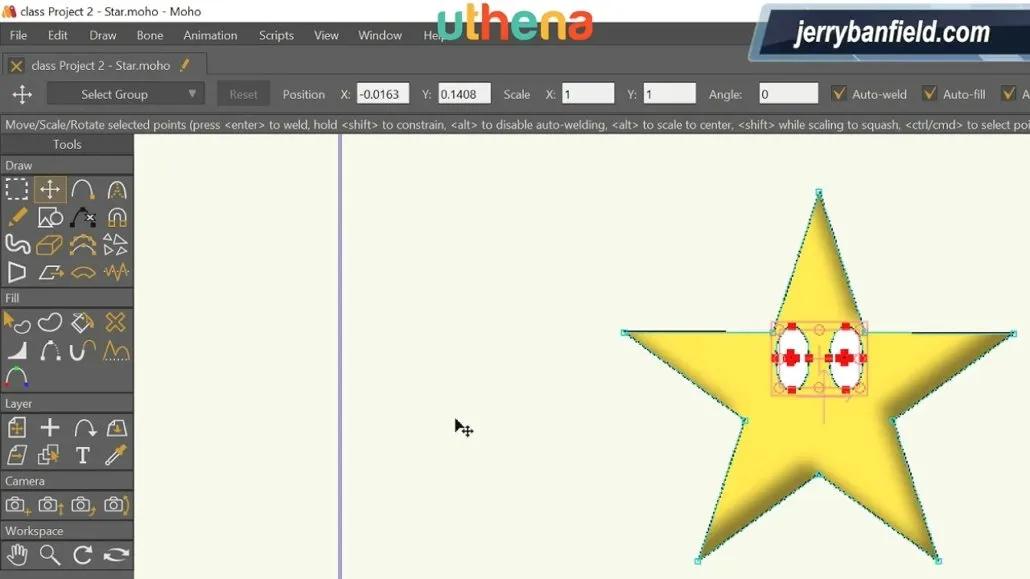The height and width of the screenshot is (579, 1030).
Task: Pick the Draw Shape tool
Action: 50,217
